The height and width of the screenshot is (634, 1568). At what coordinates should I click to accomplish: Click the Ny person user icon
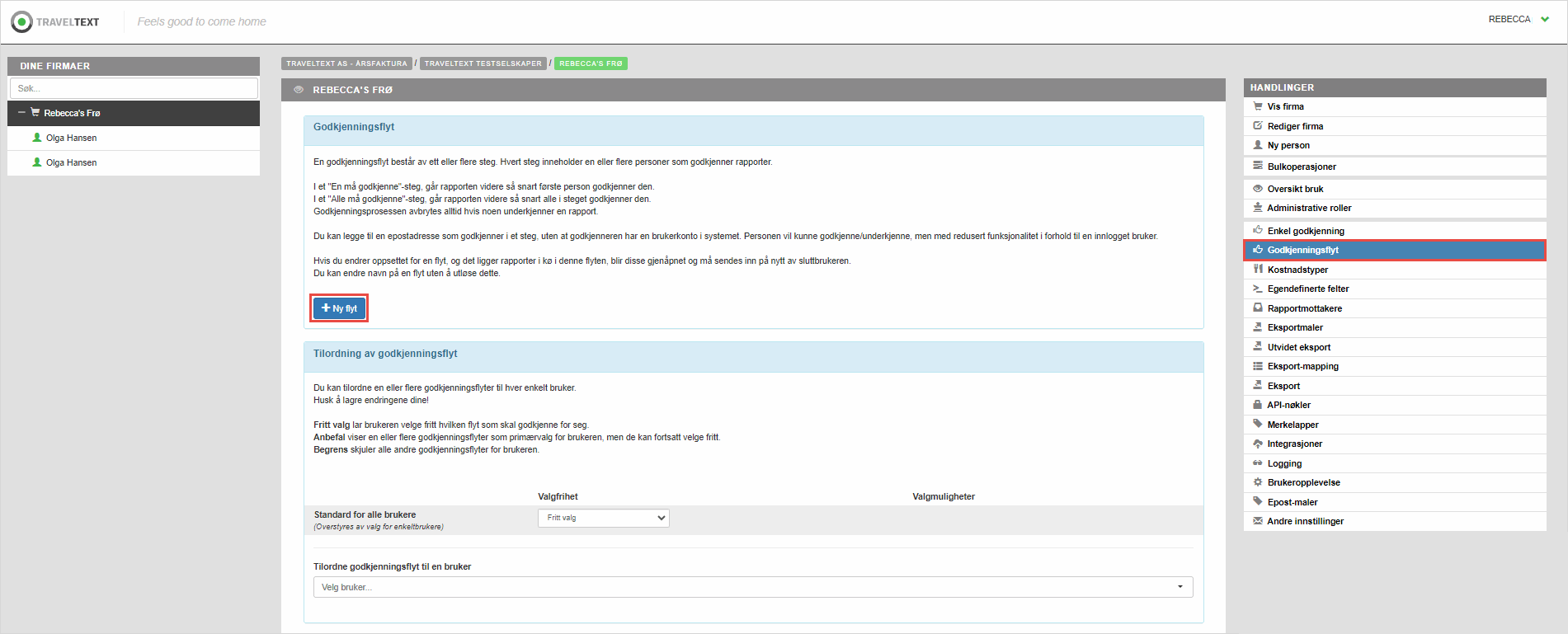tap(1258, 145)
